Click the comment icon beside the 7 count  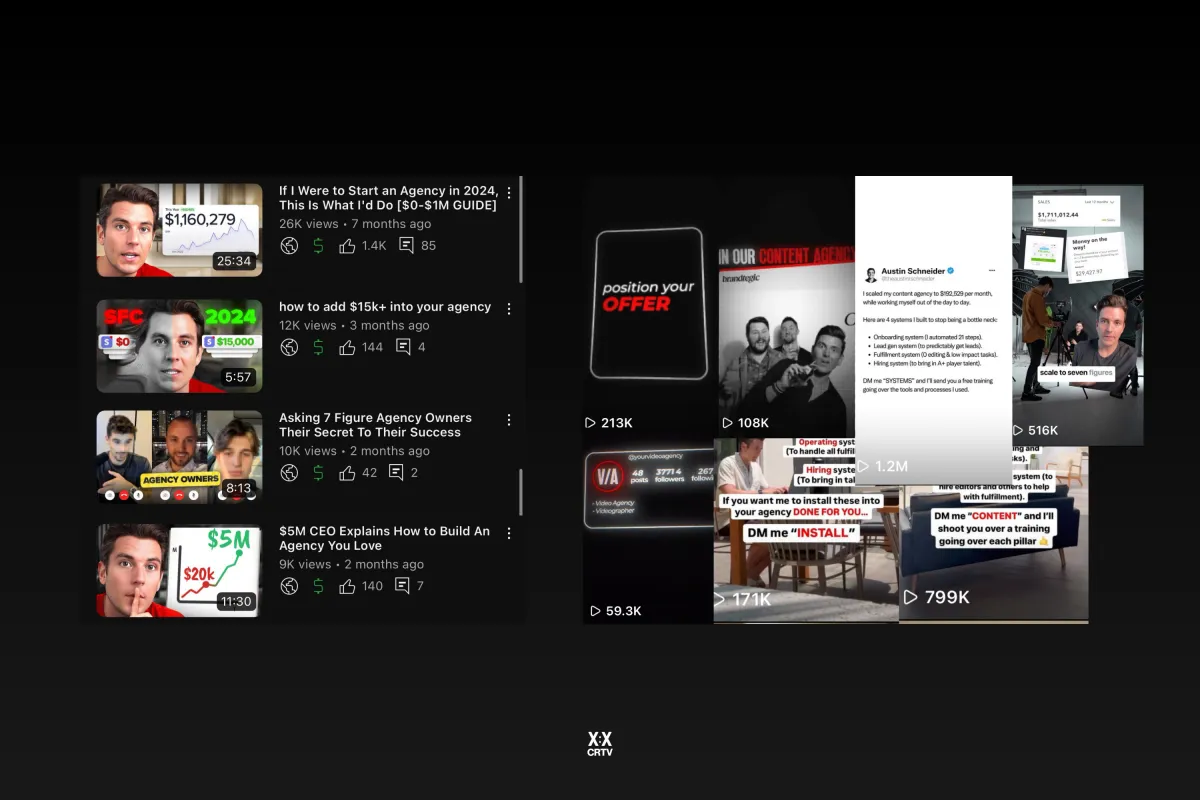[402, 586]
